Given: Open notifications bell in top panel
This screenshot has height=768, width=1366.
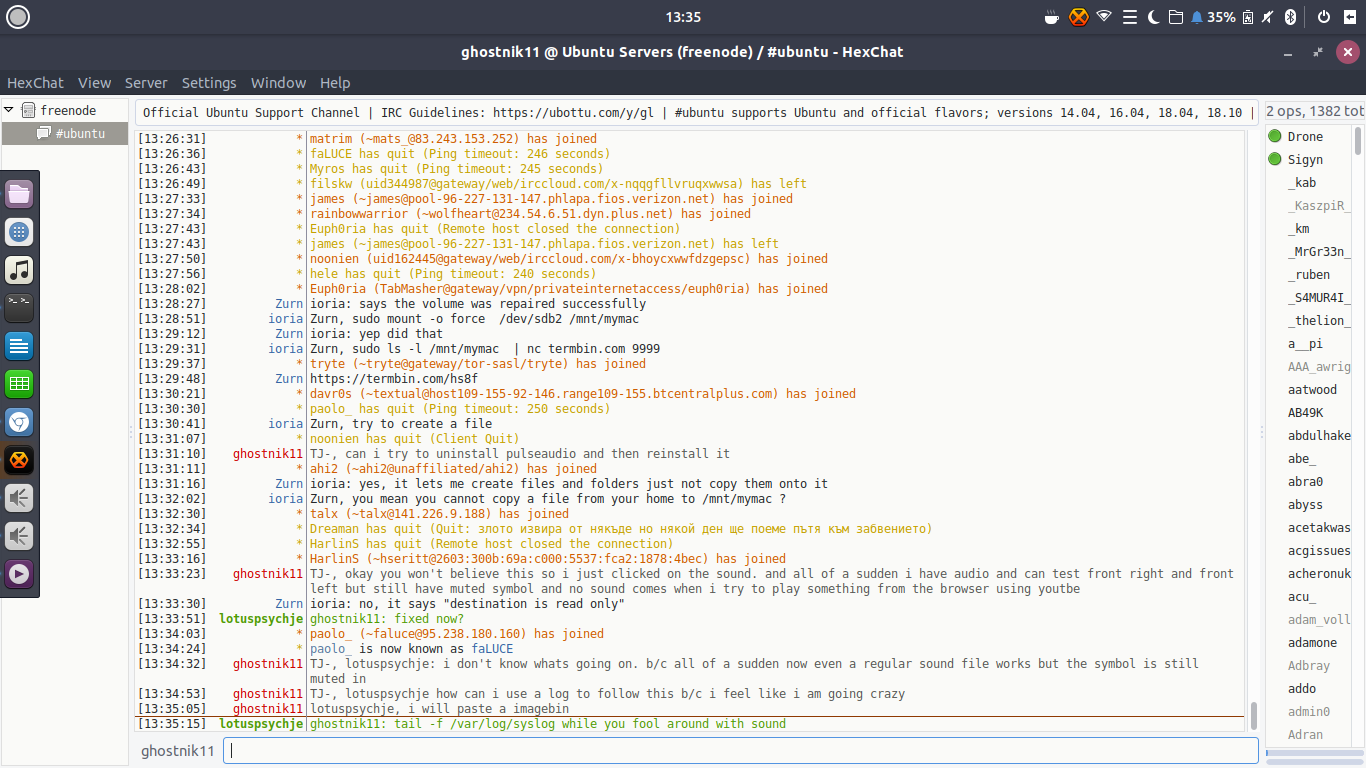Looking at the screenshot, I should [x=1197, y=16].
